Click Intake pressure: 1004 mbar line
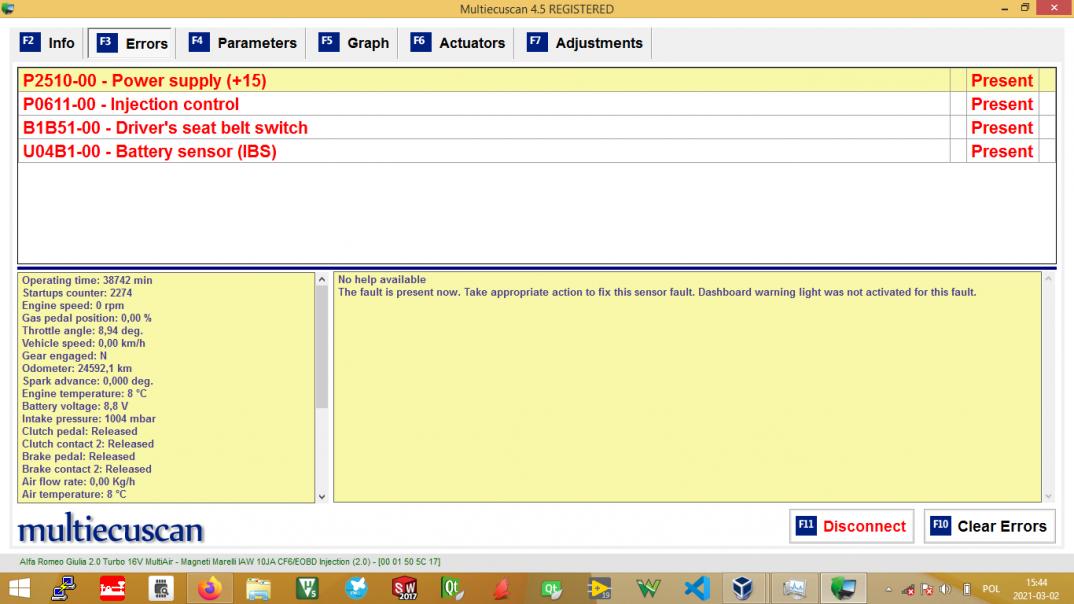The height and width of the screenshot is (604, 1074). 88,418
